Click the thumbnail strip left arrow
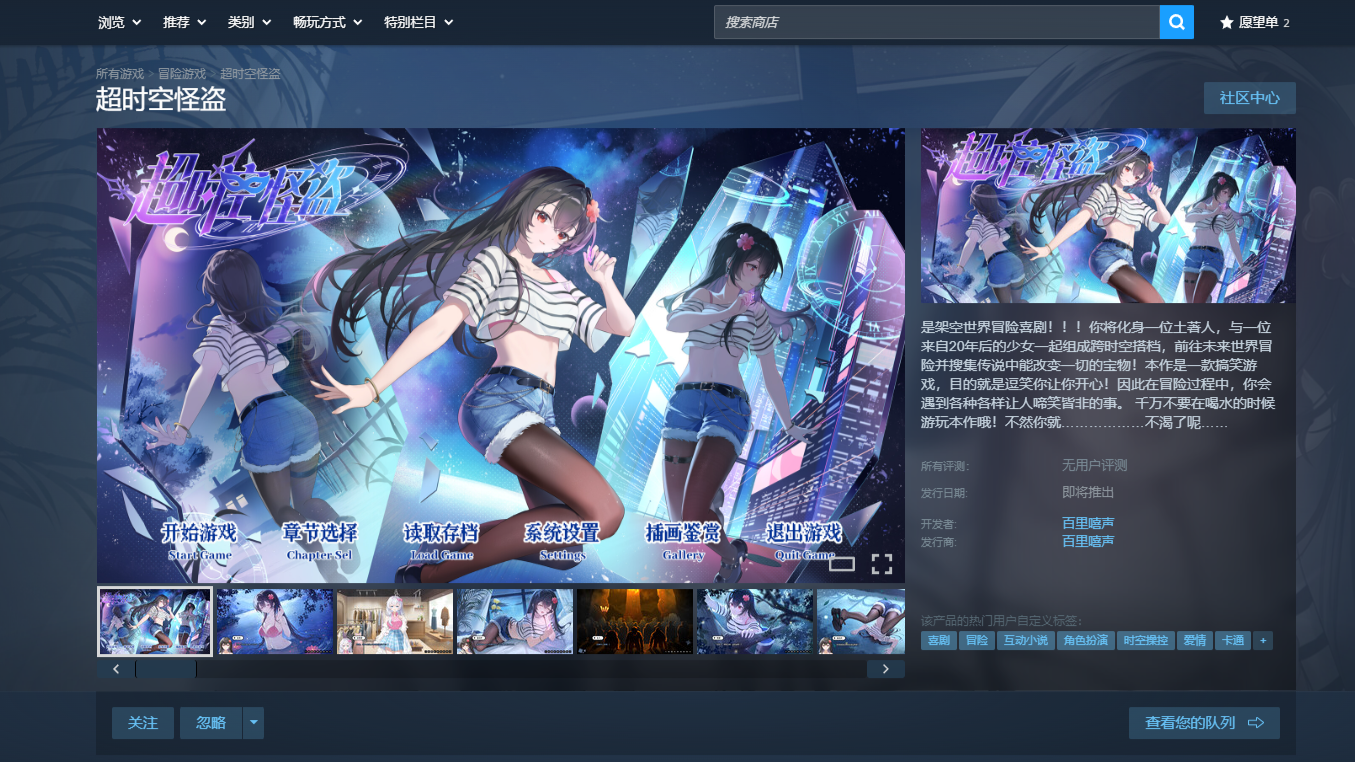The image size is (1355, 762). (116, 669)
